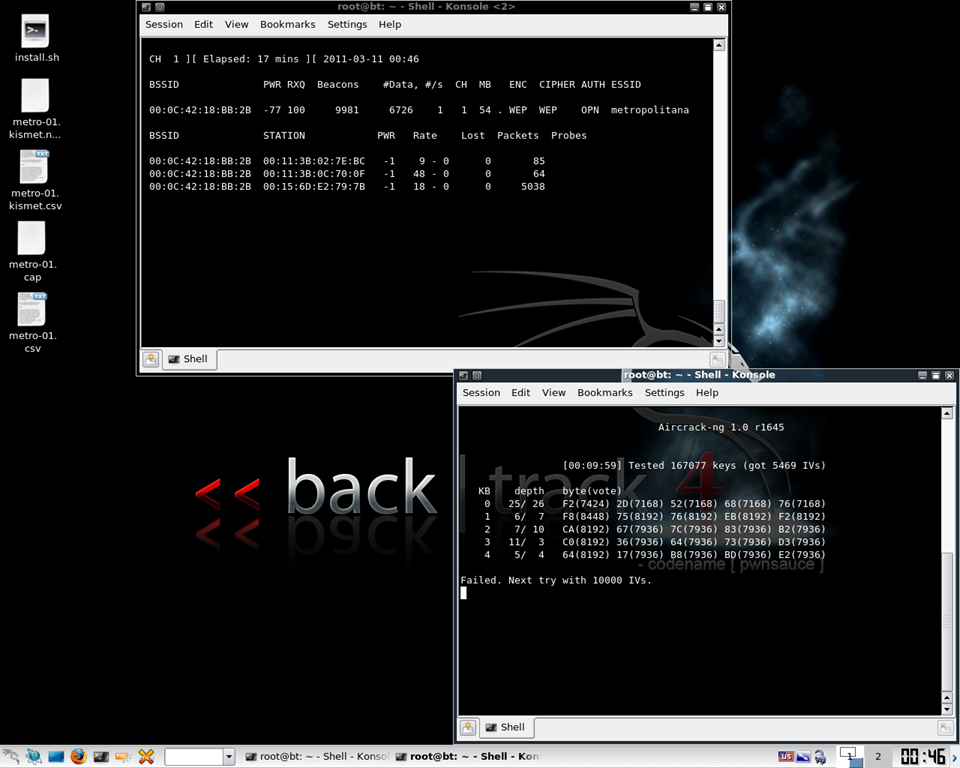Screen dimensions: 960x768
Task: Click the blue display tray icon
Action: coord(803,756)
